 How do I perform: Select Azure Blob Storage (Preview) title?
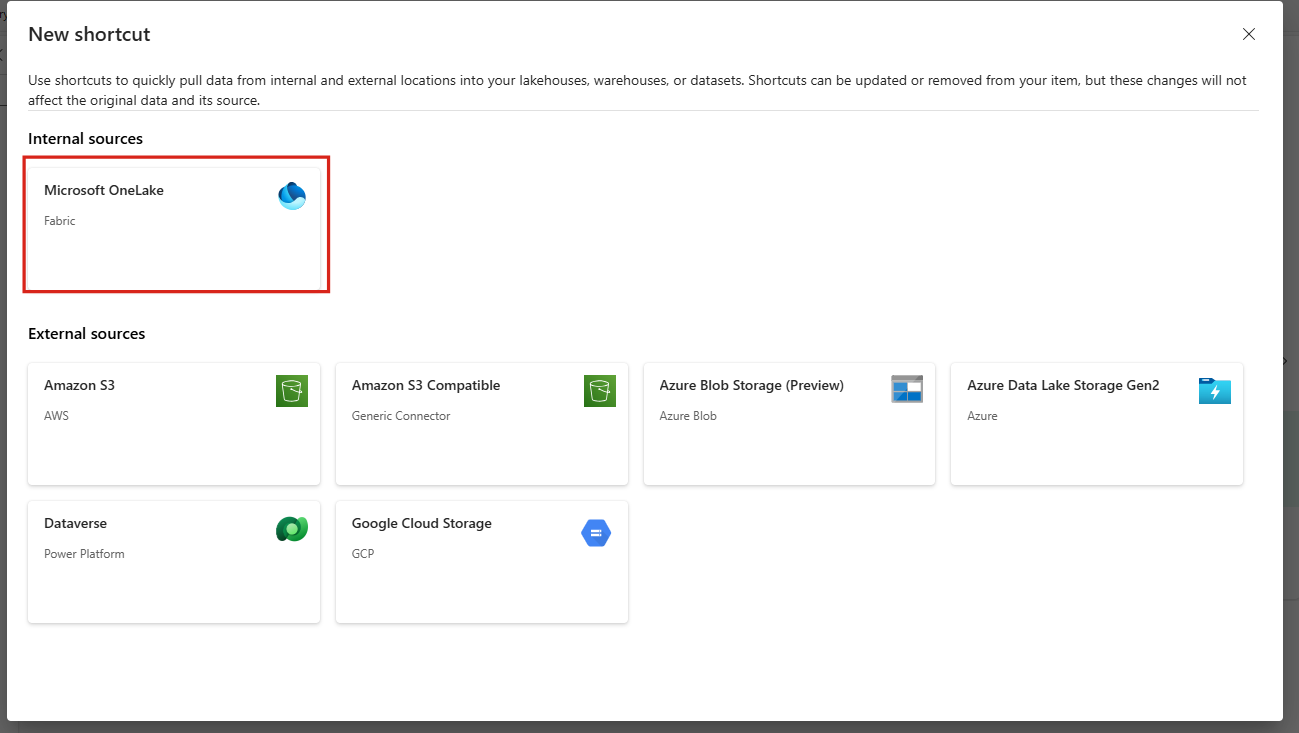coord(752,385)
